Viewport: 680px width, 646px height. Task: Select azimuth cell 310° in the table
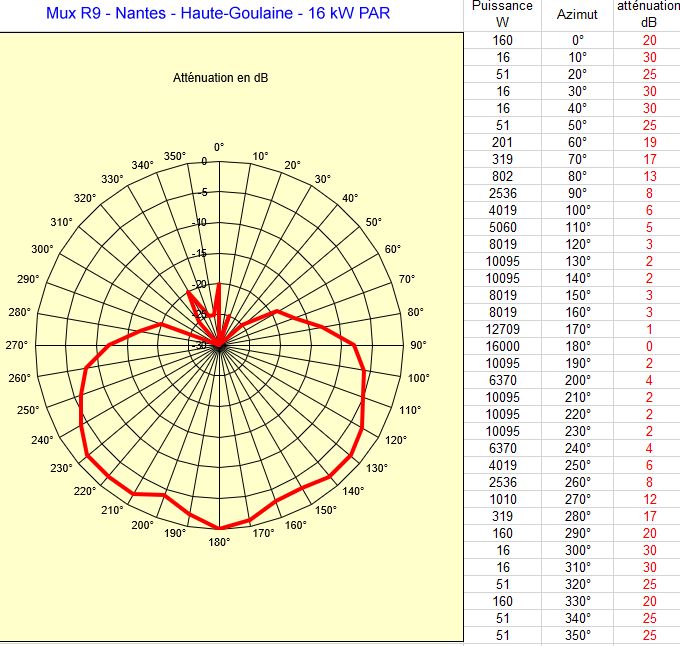(578, 568)
